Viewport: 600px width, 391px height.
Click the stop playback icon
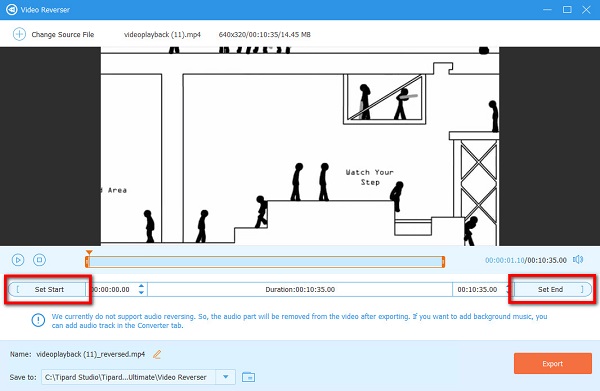[39, 260]
